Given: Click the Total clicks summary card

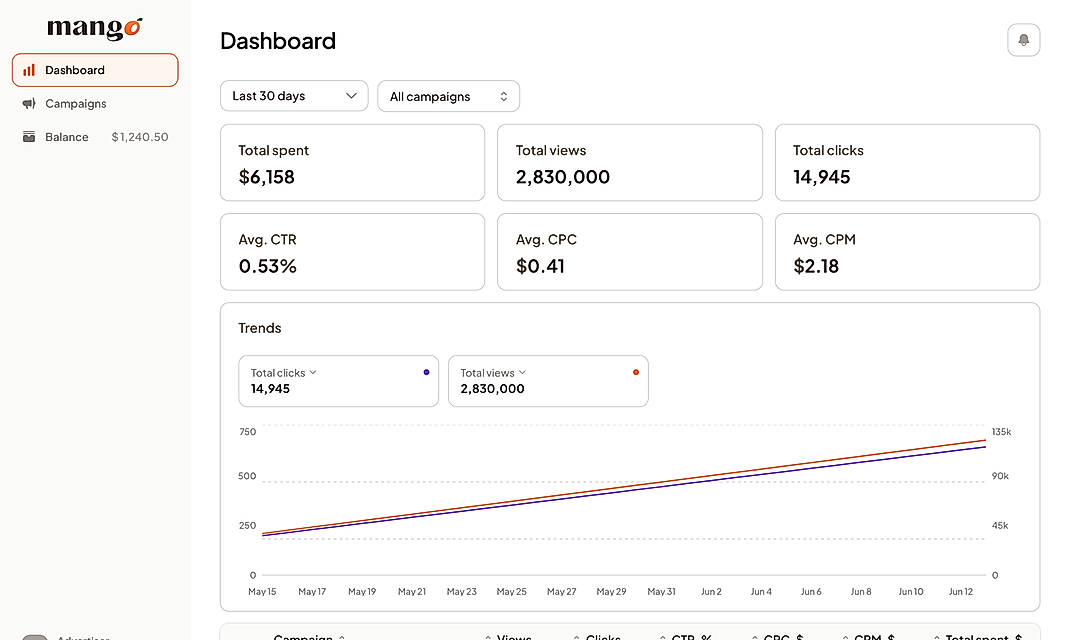Looking at the screenshot, I should pos(907,162).
